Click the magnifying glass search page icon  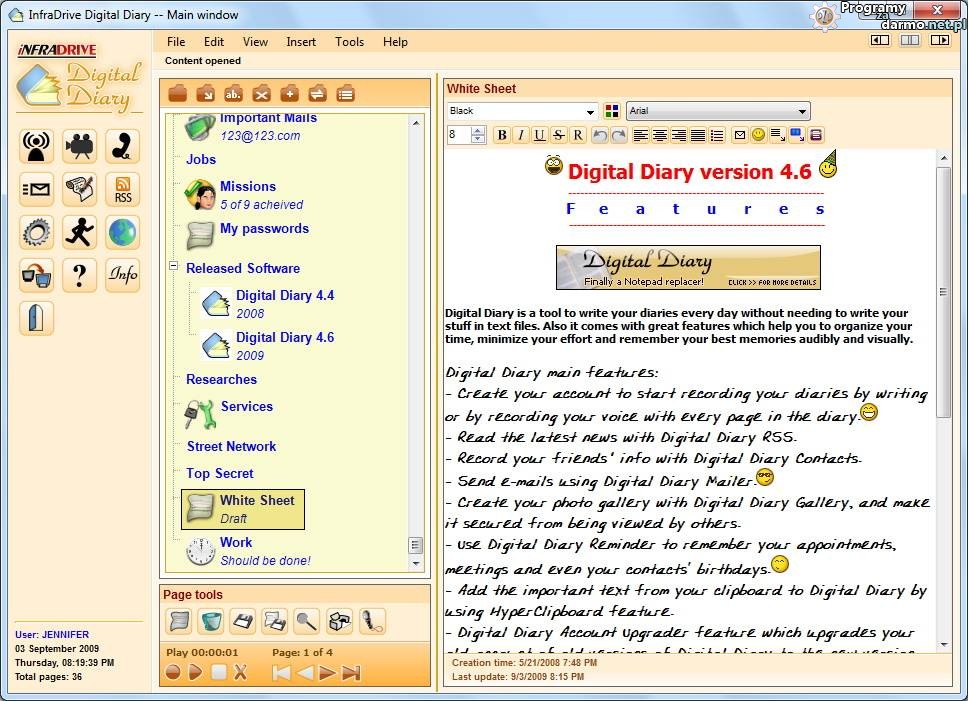coord(307,622)
